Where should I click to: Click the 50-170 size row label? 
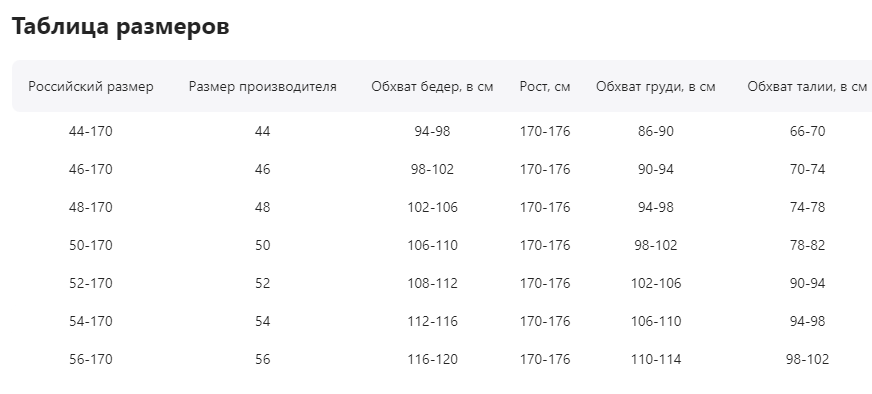(91, 245)
